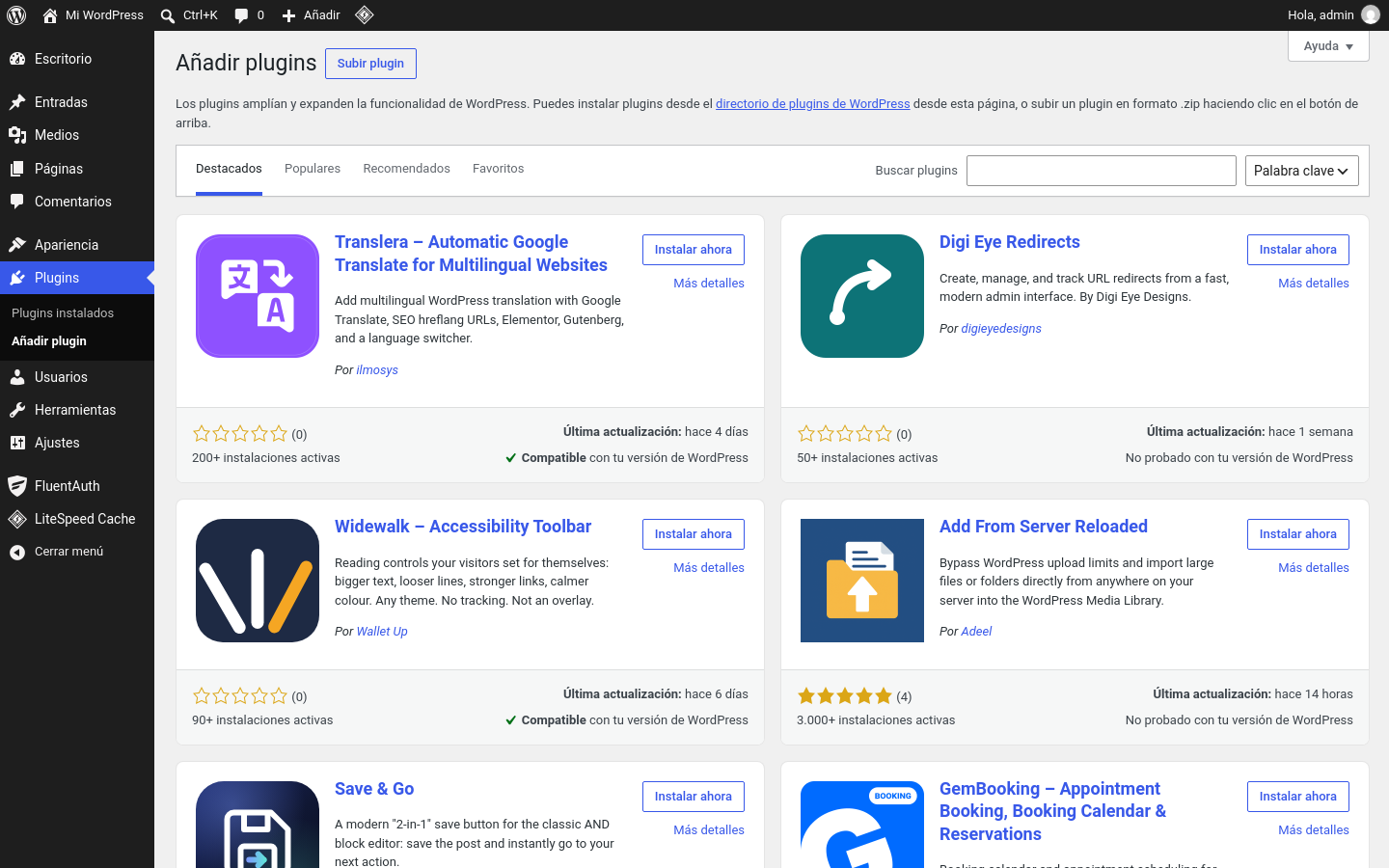
Task: Open the Añadir new content menu
Action: pos(311,15)
